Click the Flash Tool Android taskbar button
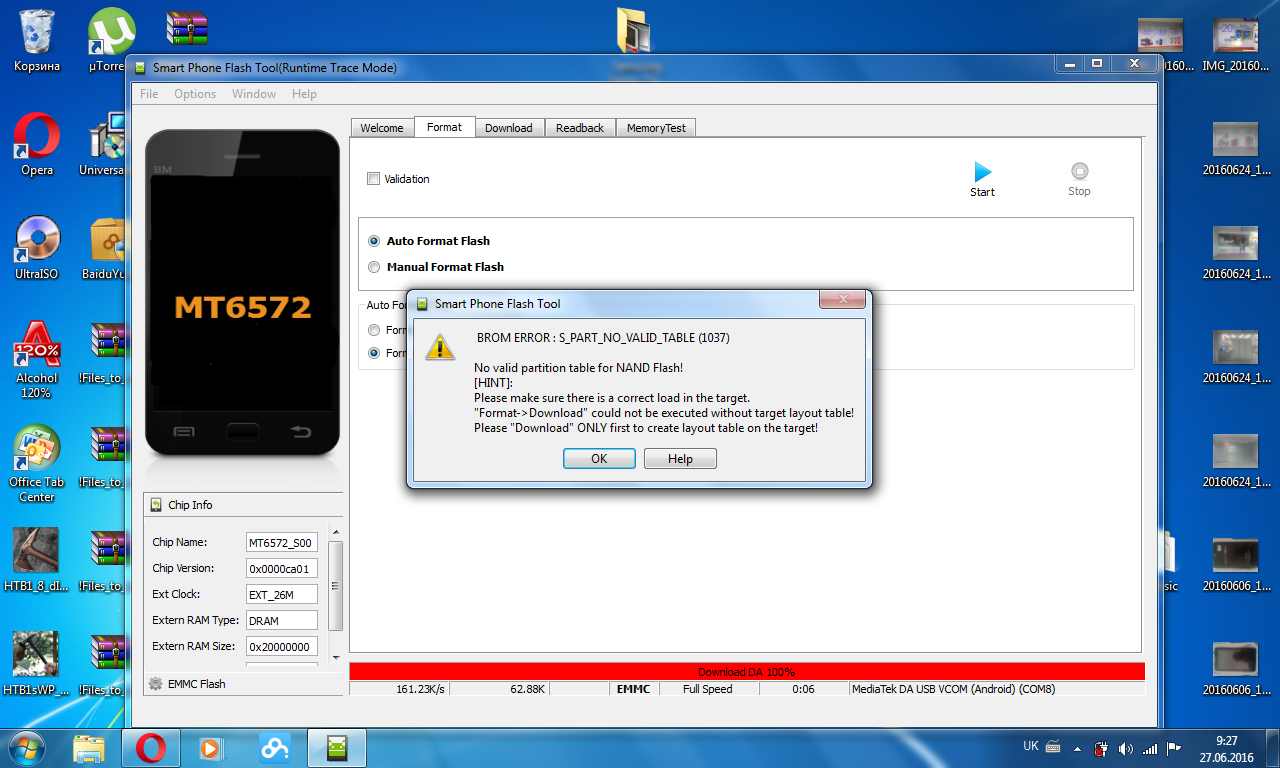Viewport: 1280px width, 768px height. coord(337,747)
